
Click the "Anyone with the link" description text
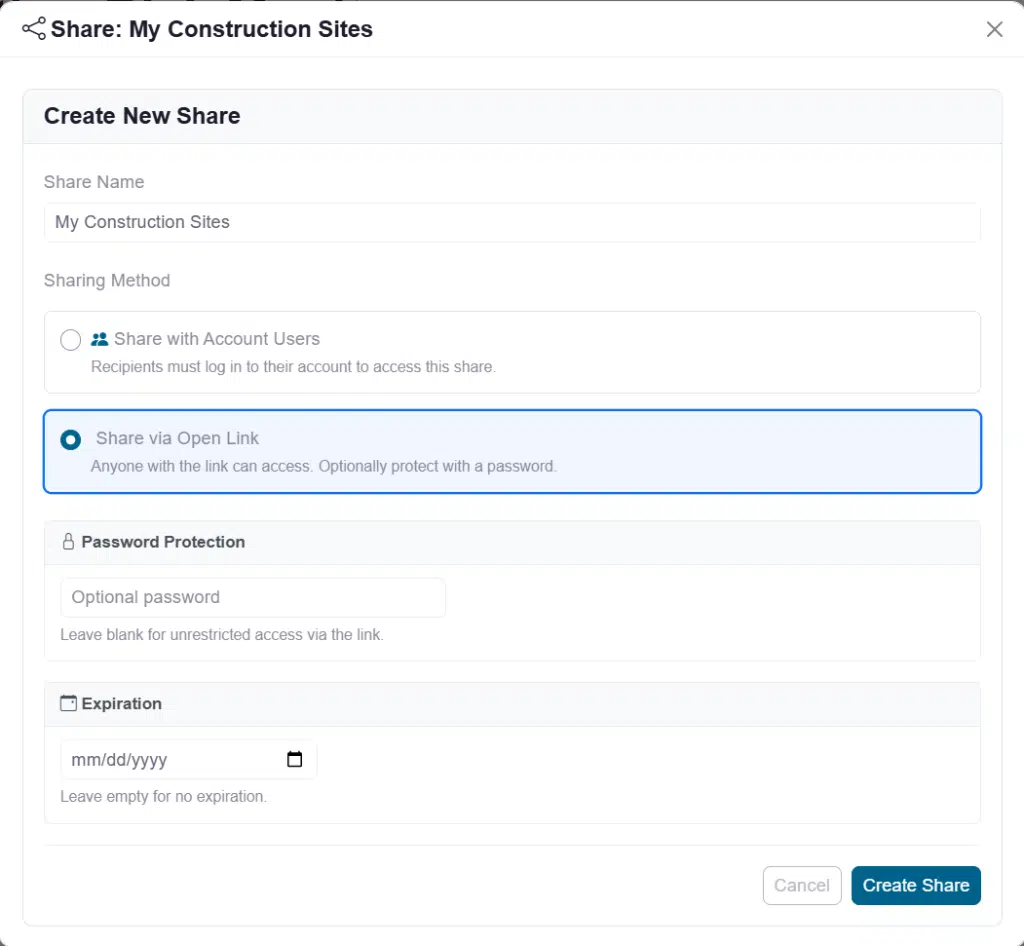point(323,466)
